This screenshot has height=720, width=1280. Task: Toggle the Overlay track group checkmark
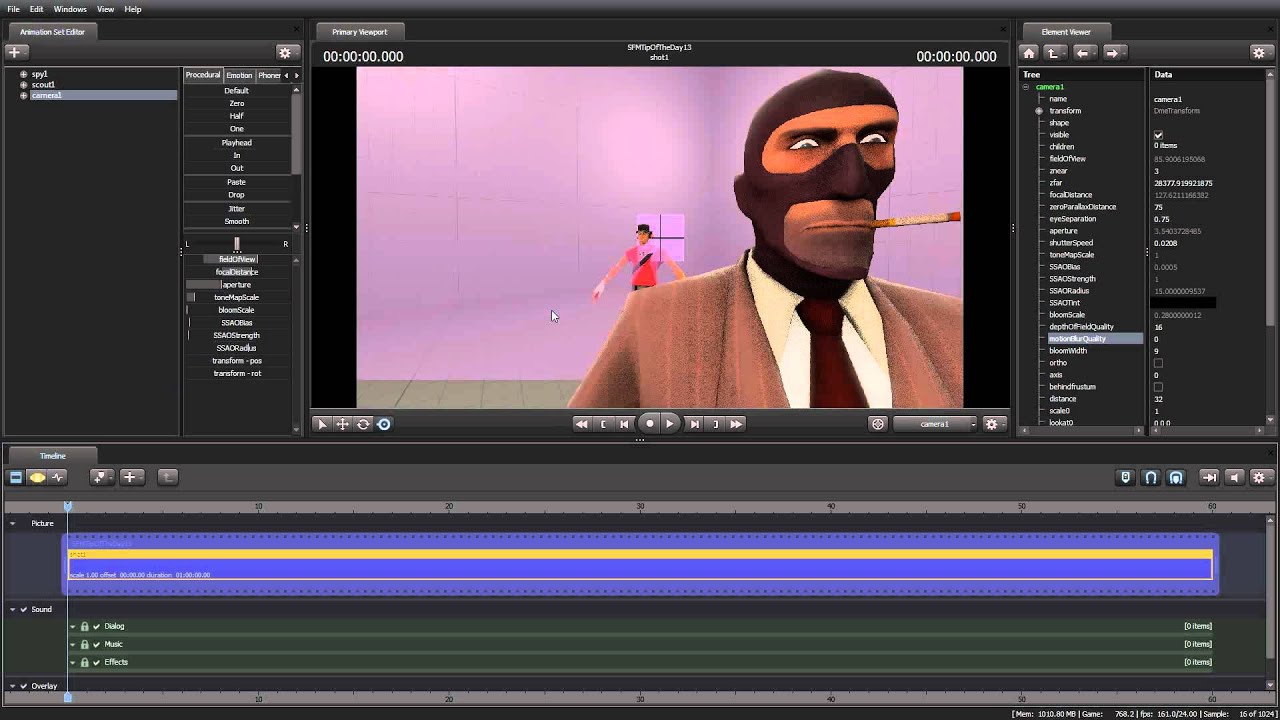[24, 686]
